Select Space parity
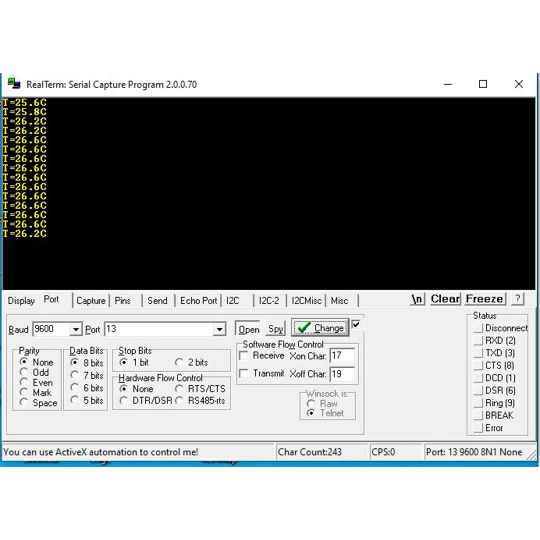This screenshot has height=540, width=540. (x=39, y=403)
